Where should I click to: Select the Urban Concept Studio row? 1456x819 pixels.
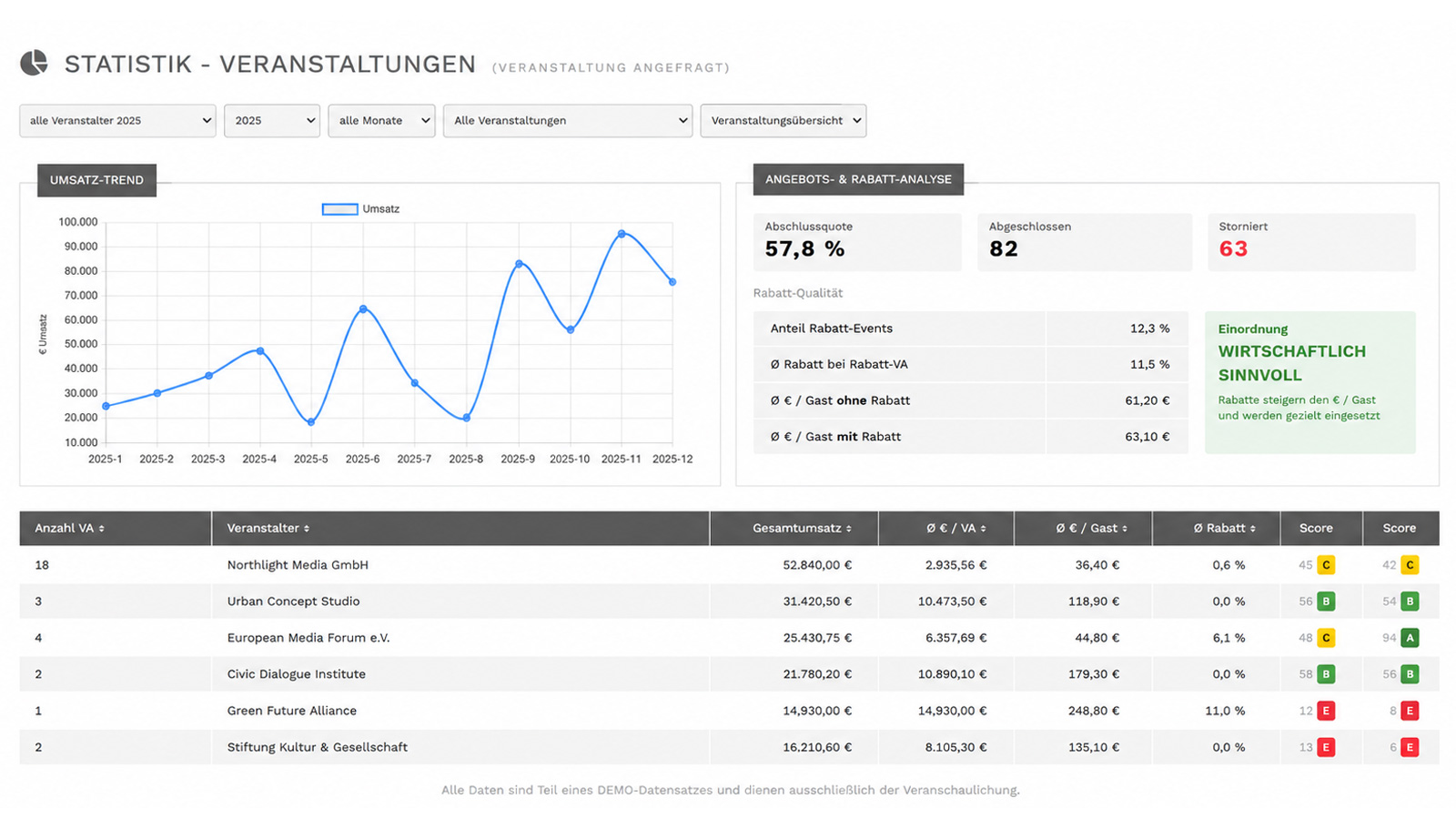[729, 602]
